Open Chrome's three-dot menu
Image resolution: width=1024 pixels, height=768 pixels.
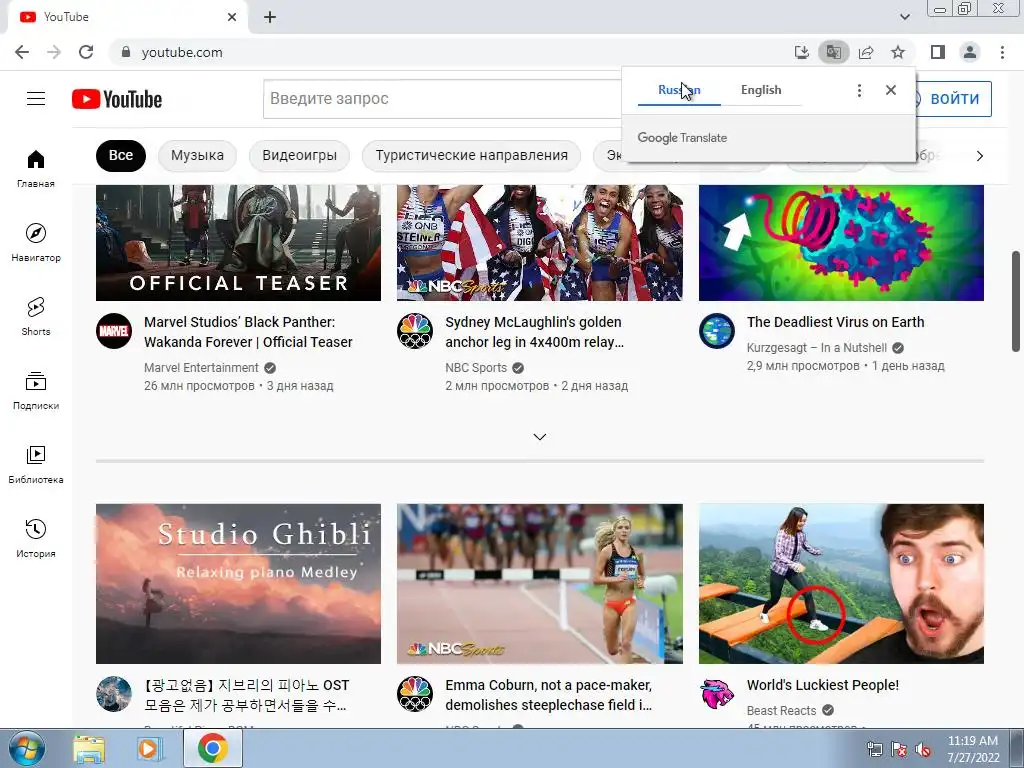(1002, 52)
